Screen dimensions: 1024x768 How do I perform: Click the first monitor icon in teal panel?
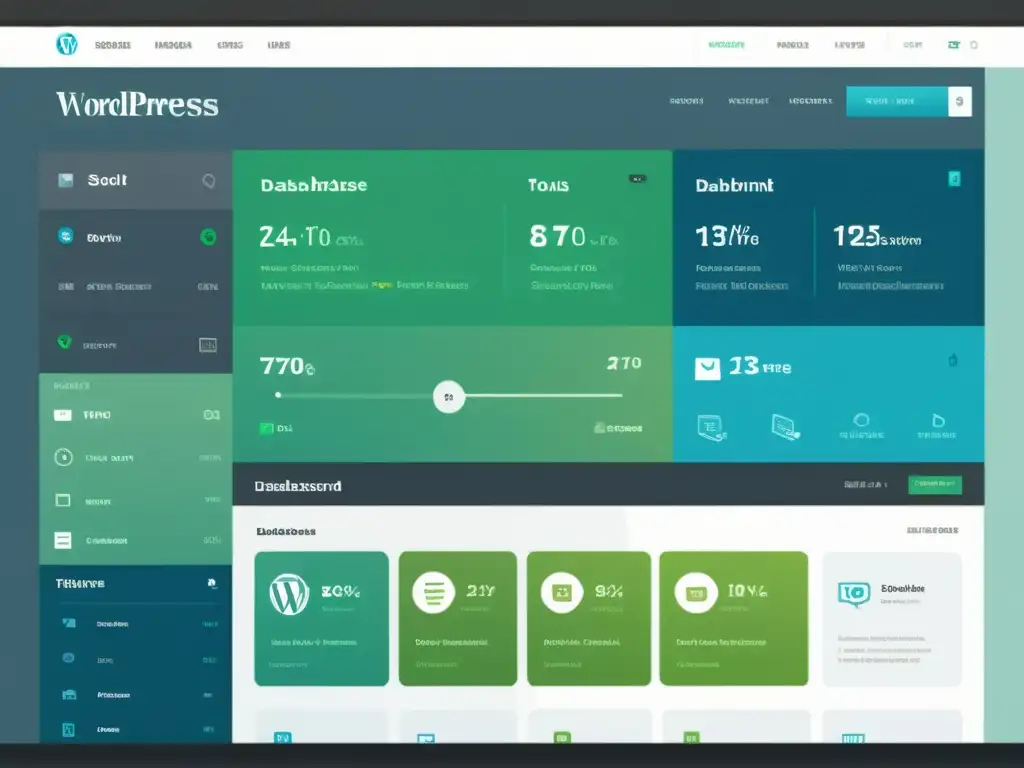pos(710,427)
